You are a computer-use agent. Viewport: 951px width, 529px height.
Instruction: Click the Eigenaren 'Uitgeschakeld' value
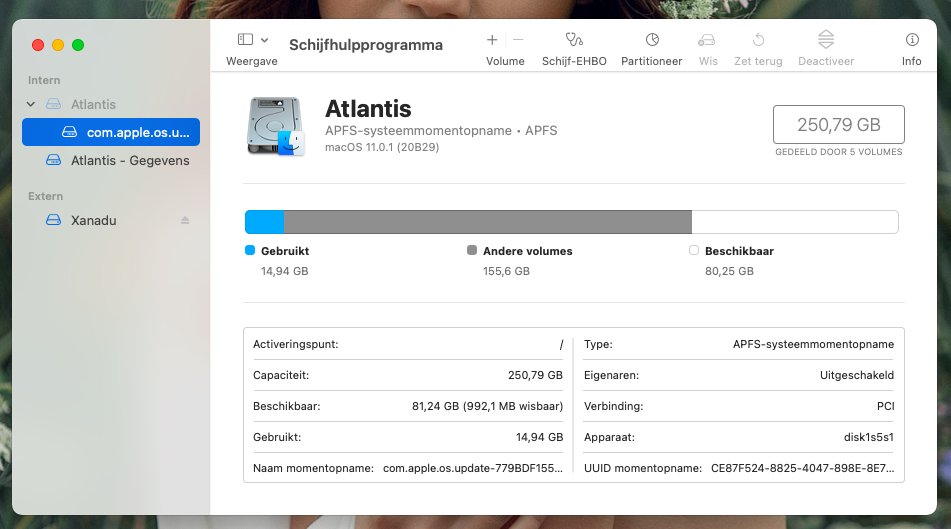pos(857,376)
